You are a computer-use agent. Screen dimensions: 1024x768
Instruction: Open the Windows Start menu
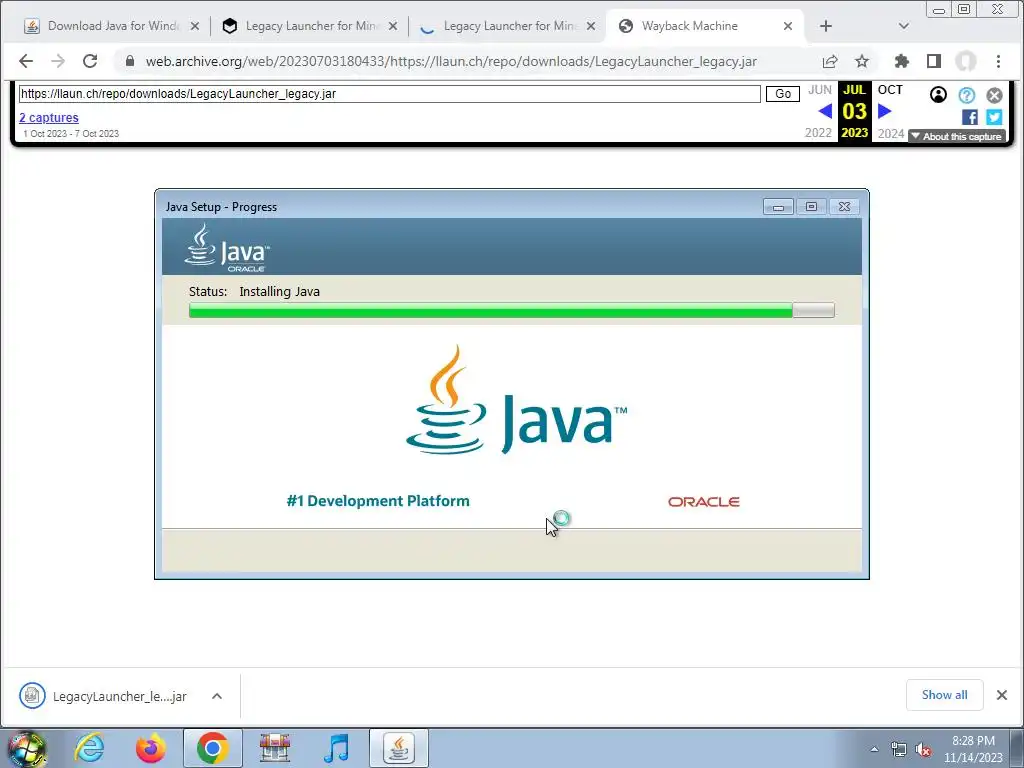point(26,748)
